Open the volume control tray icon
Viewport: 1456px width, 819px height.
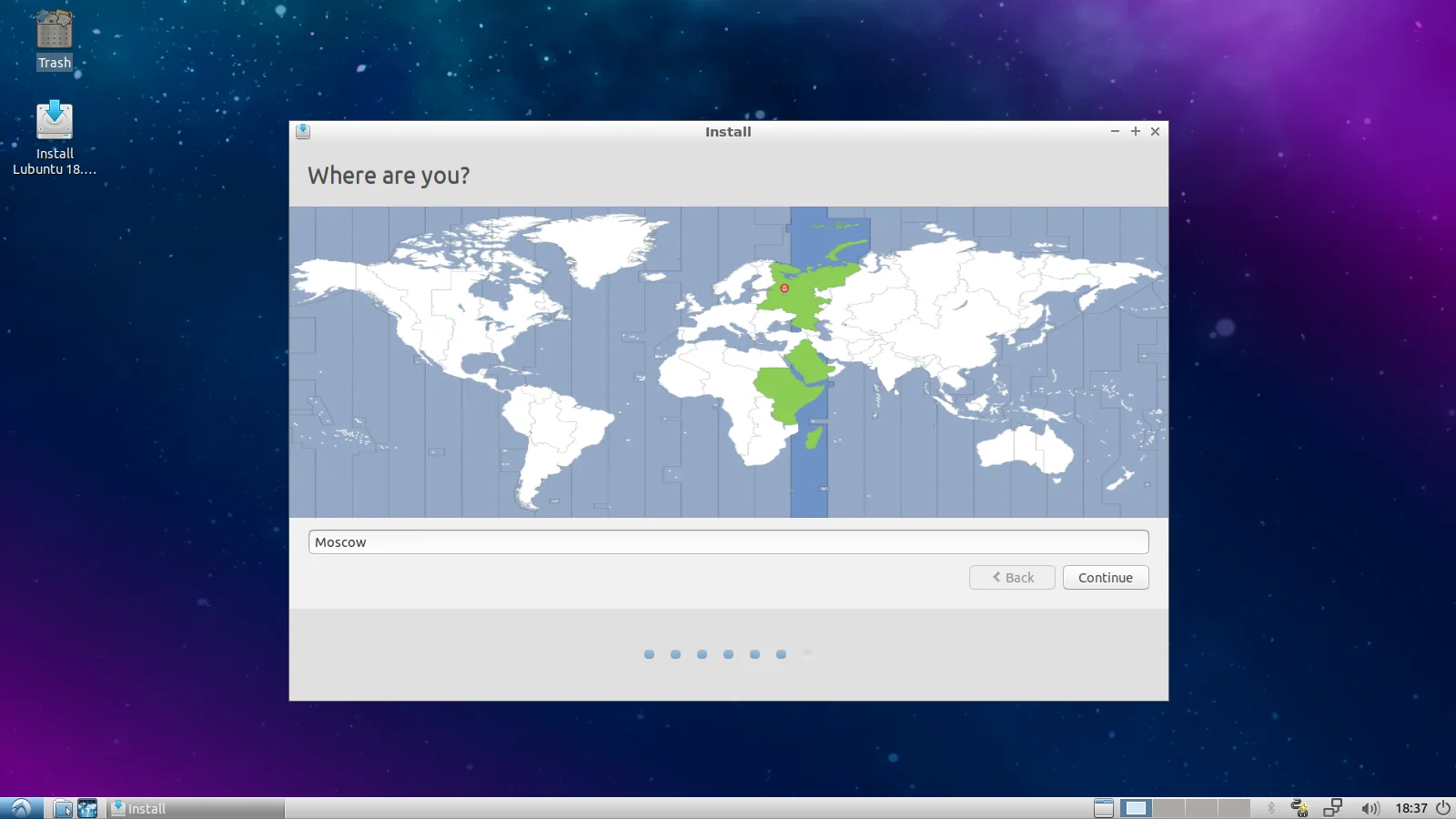pos(1370,808)
